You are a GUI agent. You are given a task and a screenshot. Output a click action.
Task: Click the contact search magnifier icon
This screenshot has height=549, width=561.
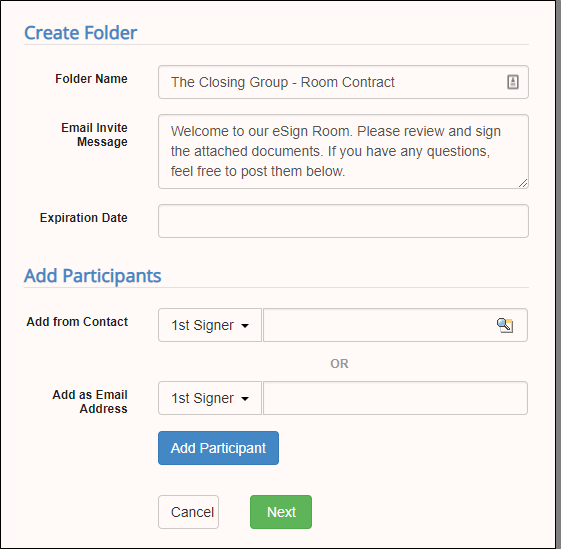505,325
